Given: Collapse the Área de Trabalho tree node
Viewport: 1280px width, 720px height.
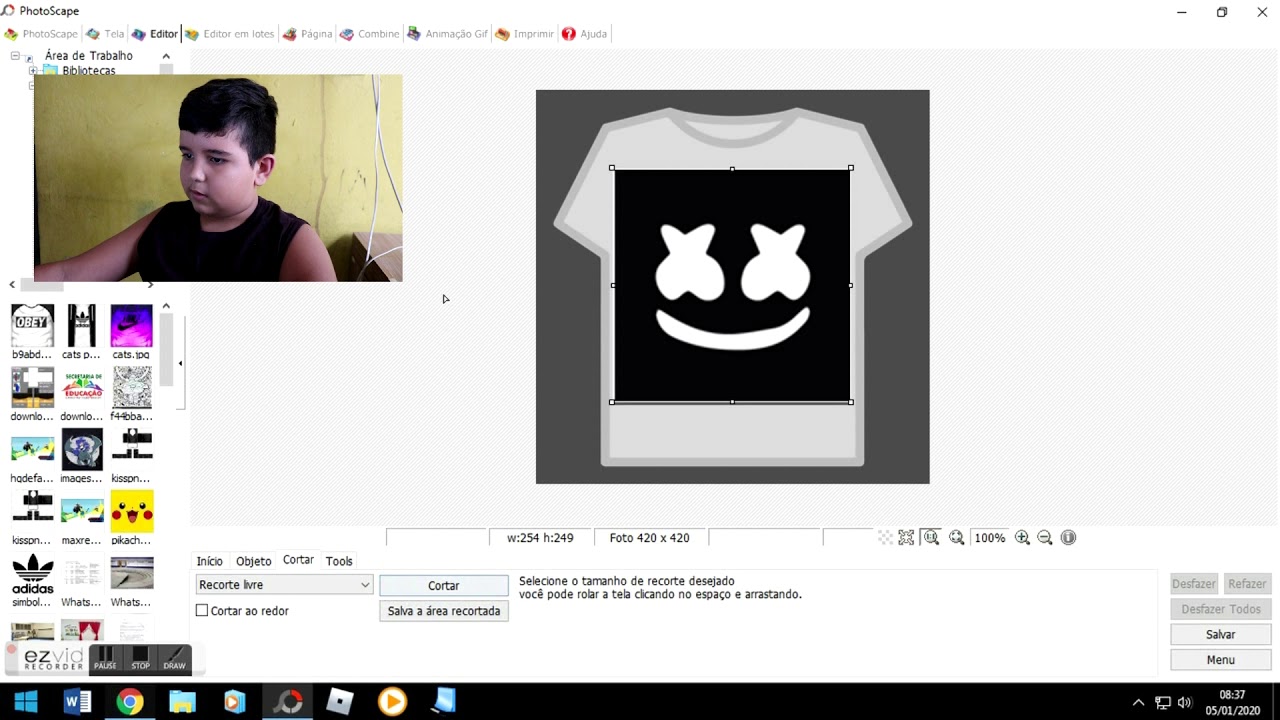Looking at the screenshot, I should (15, 56).
